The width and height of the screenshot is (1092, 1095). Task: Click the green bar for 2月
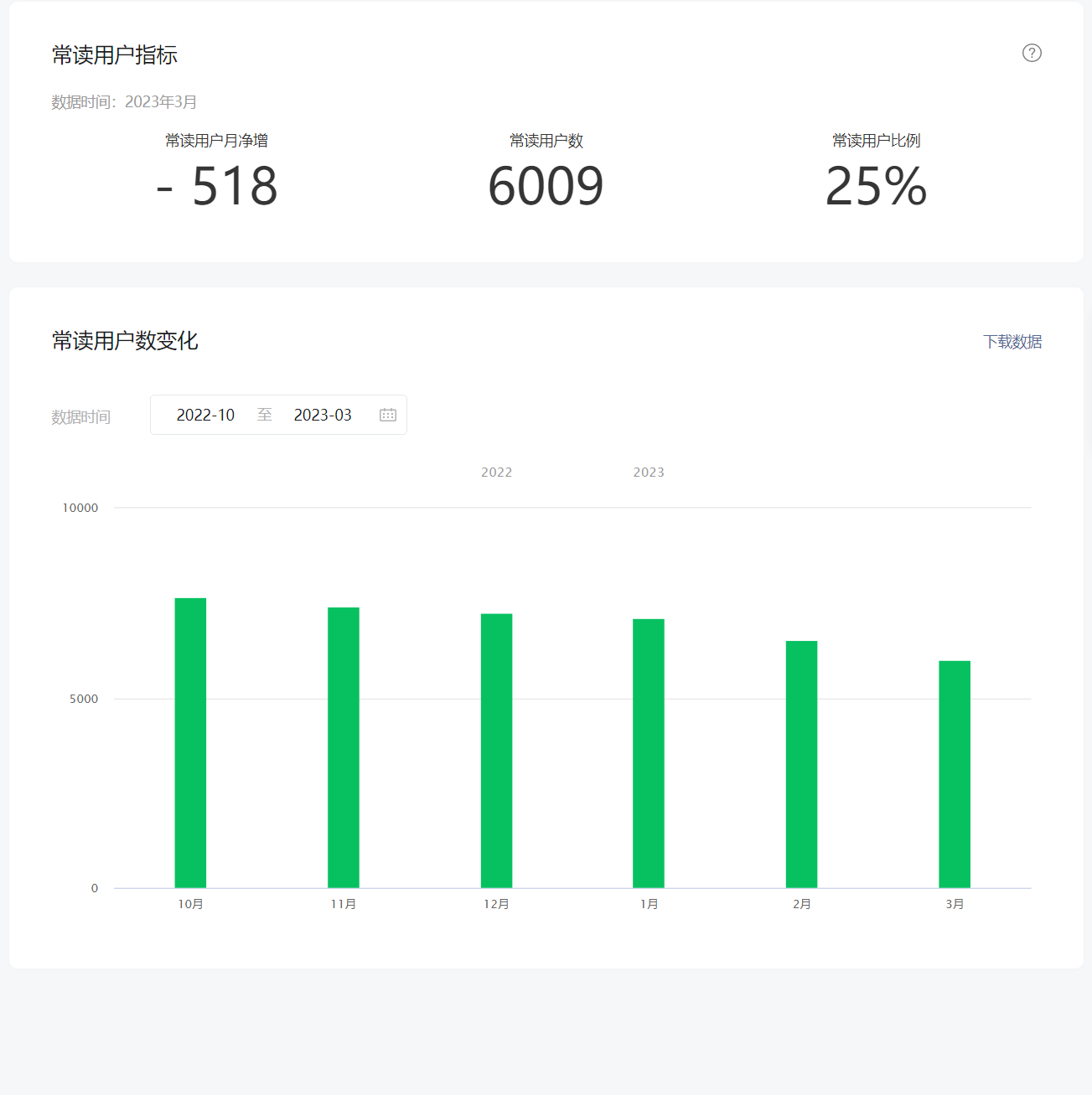tap(801, 764)
